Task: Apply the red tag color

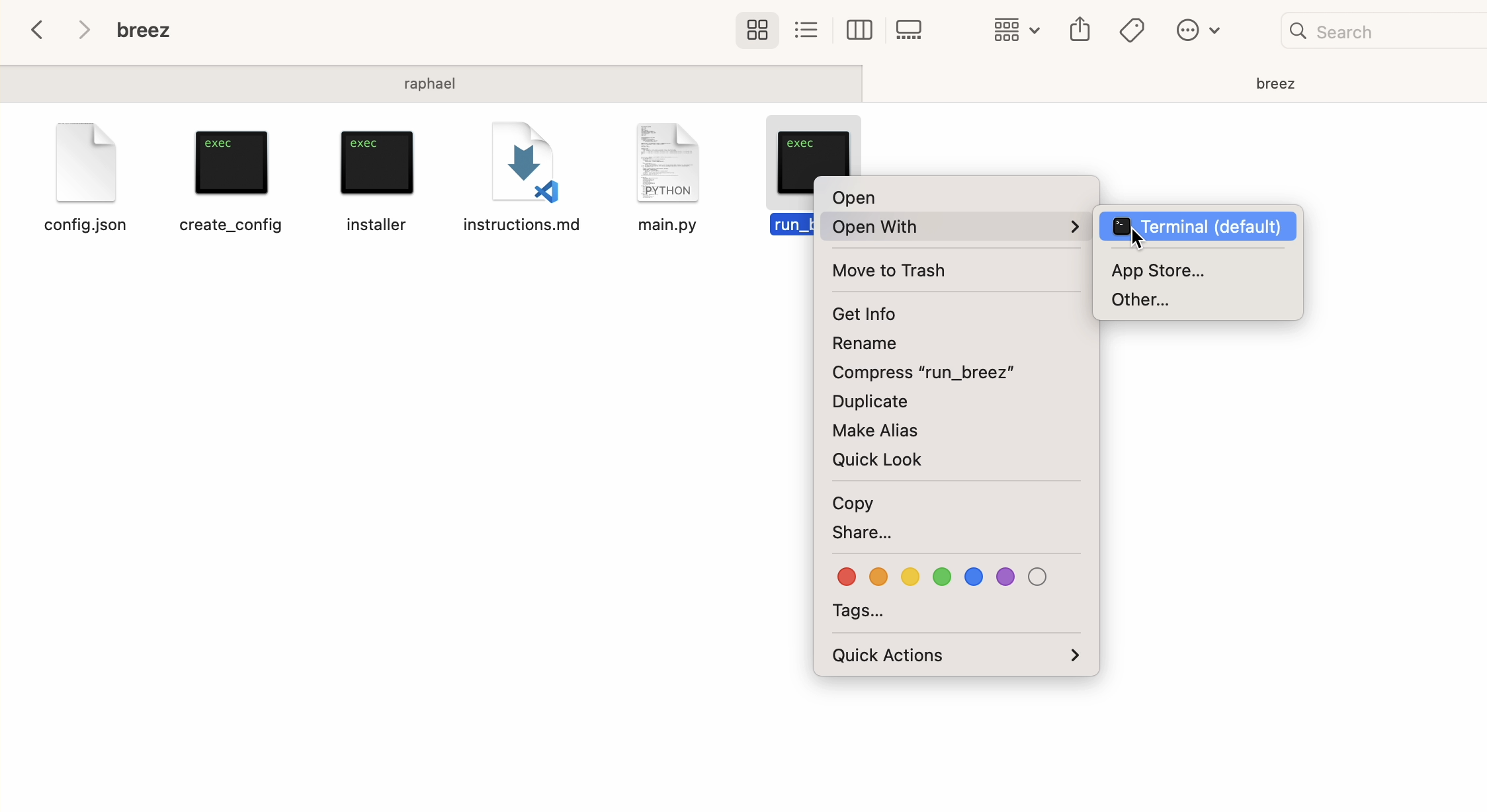Action: point(847,577)
